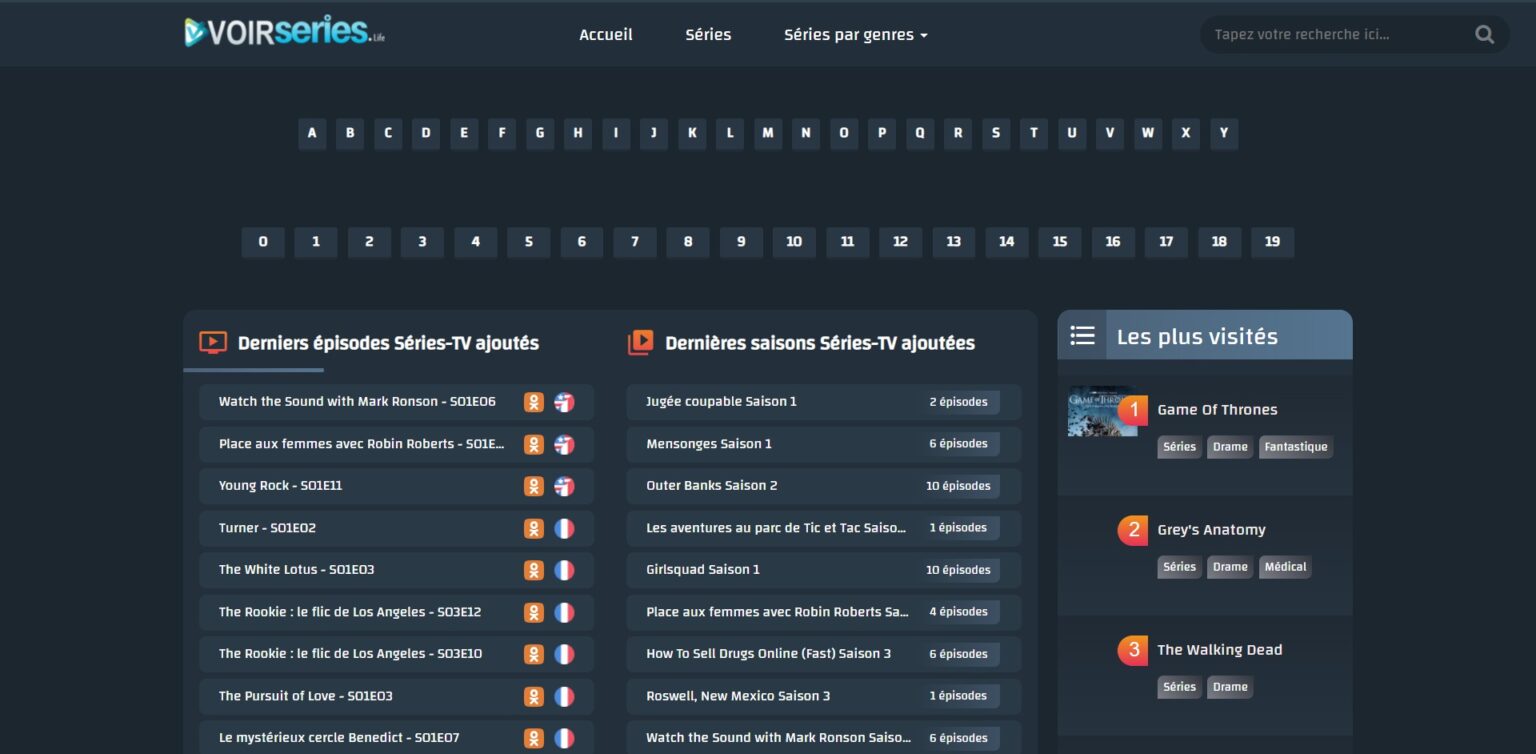Open the Séries menu item
Image resolution: width=1536 pixels, height=754 pixels.
pos(708,35)
